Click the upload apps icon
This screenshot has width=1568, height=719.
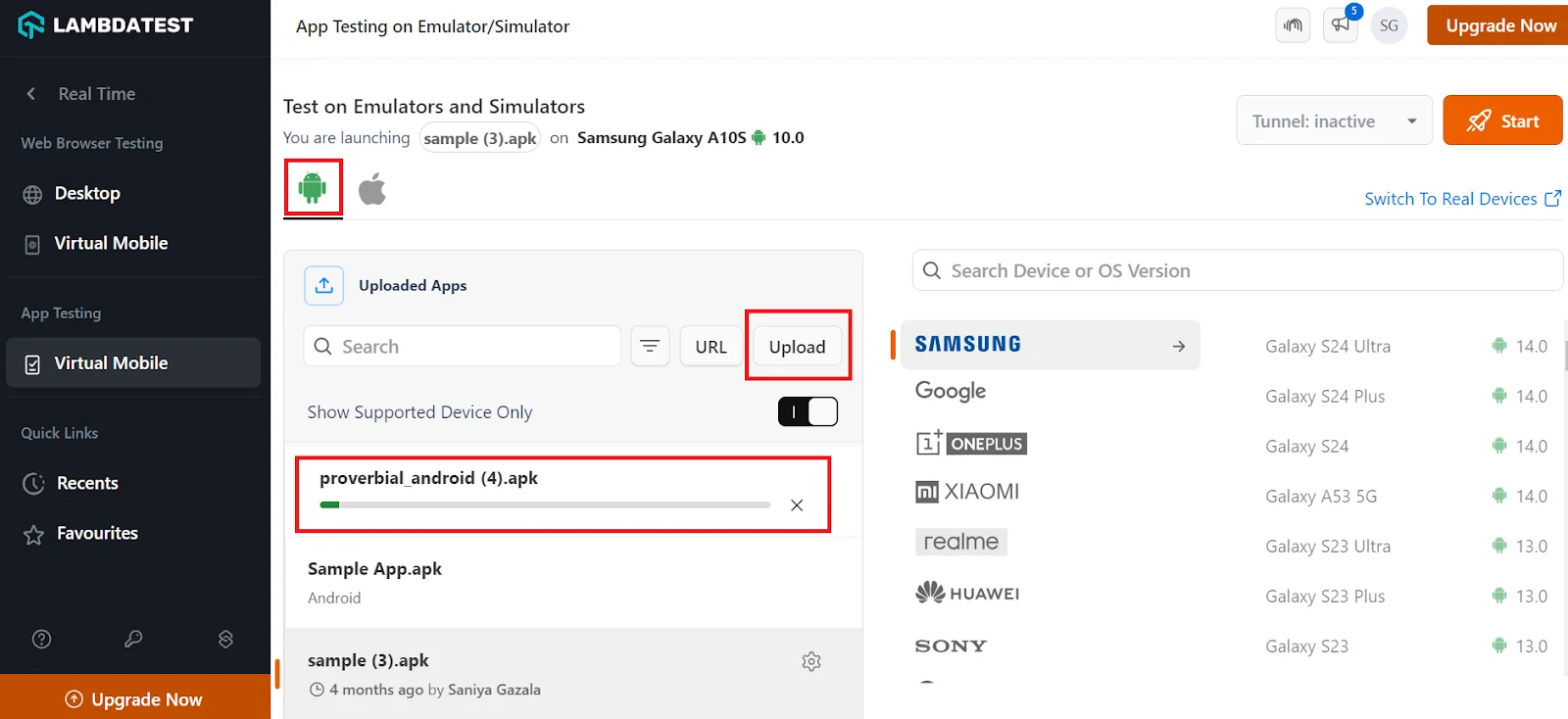323,285
